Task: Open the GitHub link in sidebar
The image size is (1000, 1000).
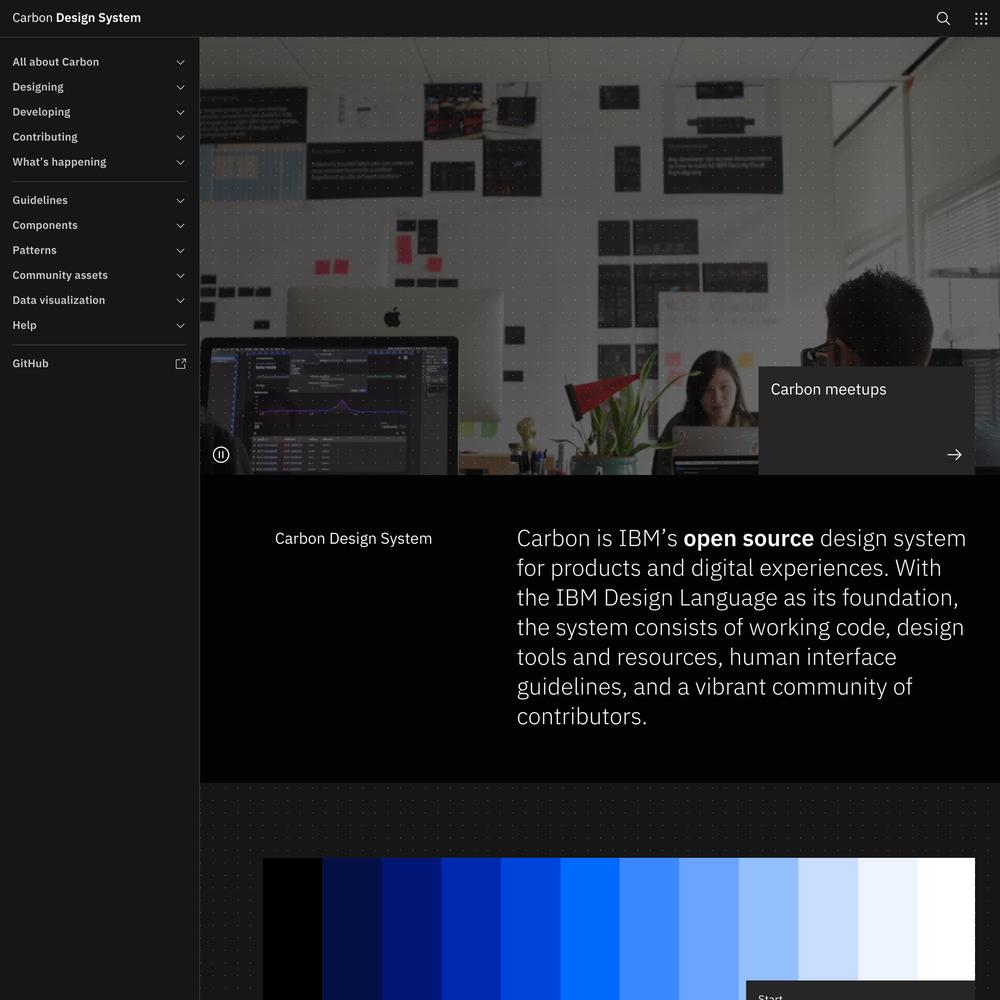Action: (99, 364)
